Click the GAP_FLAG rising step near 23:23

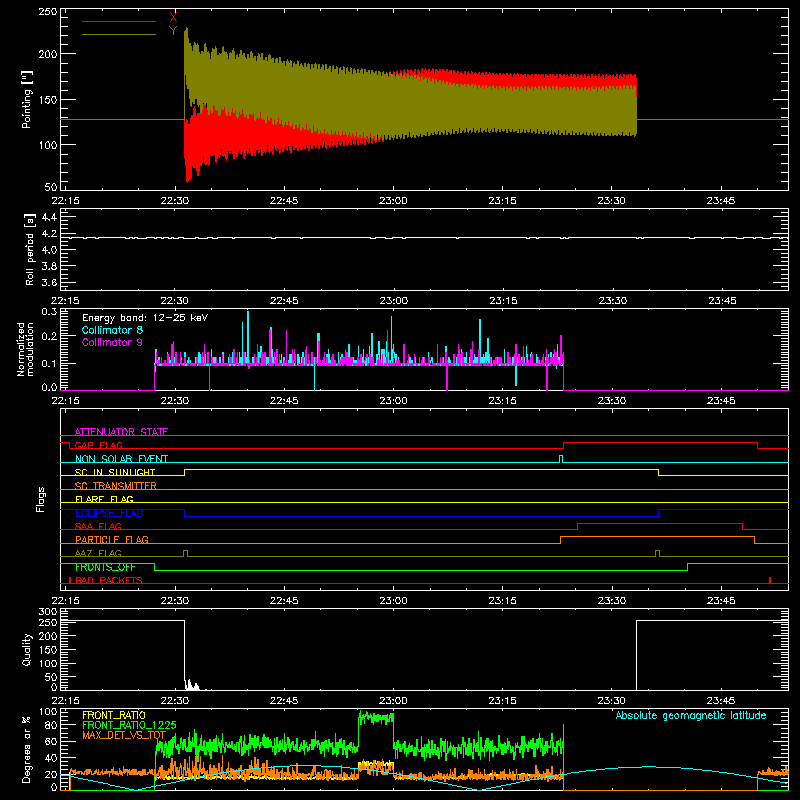pos(563,445)
